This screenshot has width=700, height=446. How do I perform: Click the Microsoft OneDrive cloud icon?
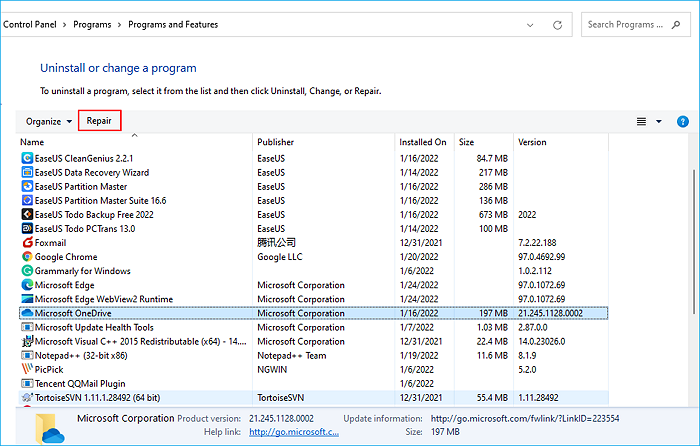coord(27,313)
